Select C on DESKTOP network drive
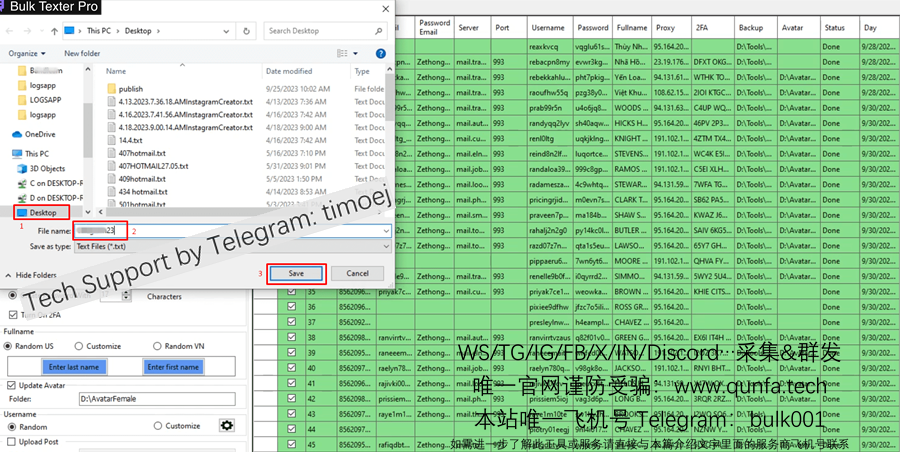This screenshot has height=452, width=900. (x=51, y=183)
